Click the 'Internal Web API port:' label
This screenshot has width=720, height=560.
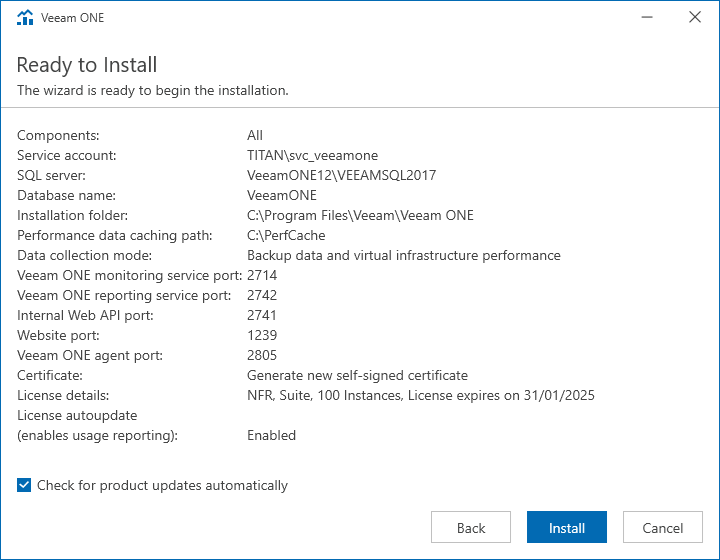(85, 315)
